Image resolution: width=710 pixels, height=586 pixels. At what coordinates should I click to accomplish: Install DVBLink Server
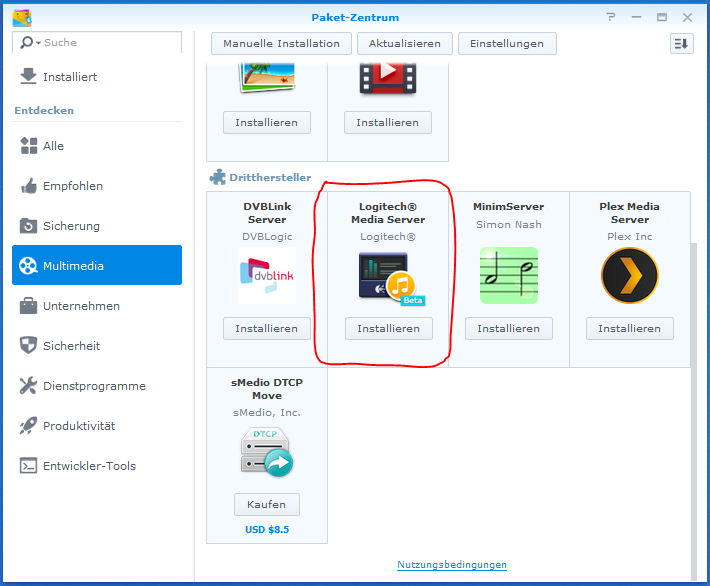pyautogui.click(x=267, y=328)
